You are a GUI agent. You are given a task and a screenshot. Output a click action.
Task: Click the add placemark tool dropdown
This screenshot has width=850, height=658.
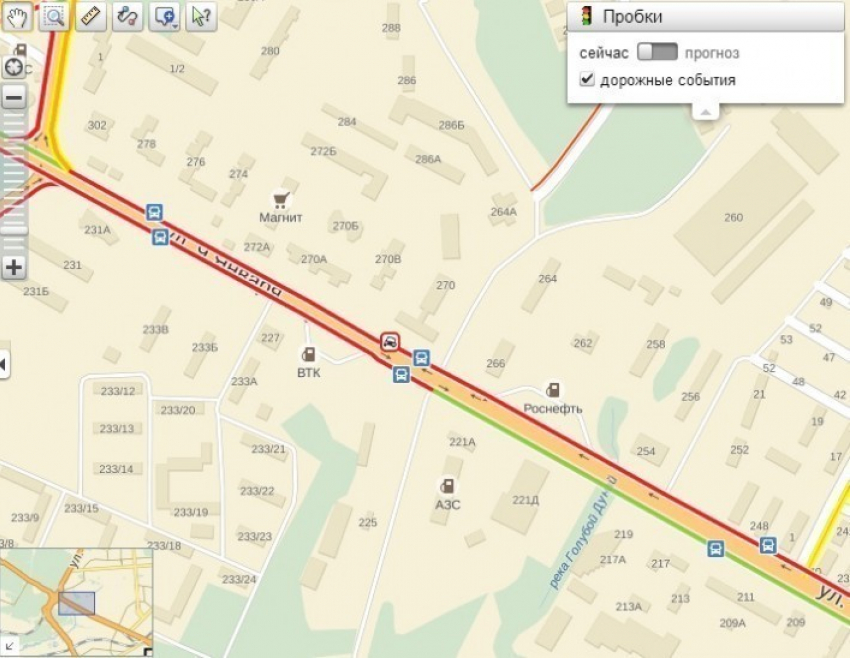(165, 16)
